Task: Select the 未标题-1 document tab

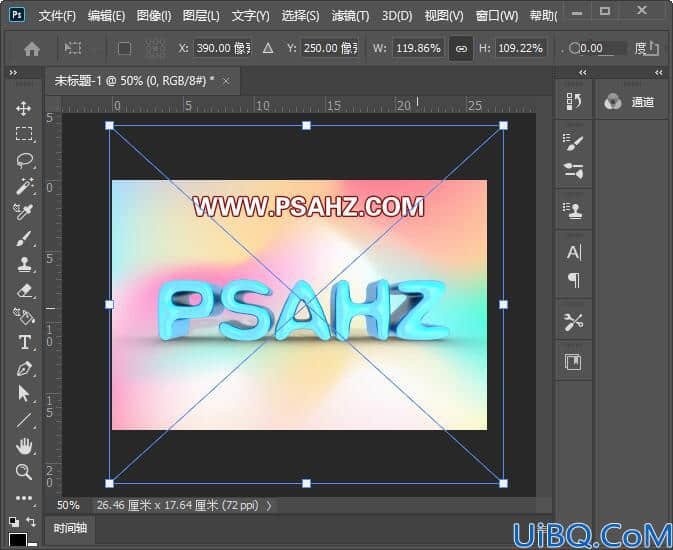Action: 142,81
